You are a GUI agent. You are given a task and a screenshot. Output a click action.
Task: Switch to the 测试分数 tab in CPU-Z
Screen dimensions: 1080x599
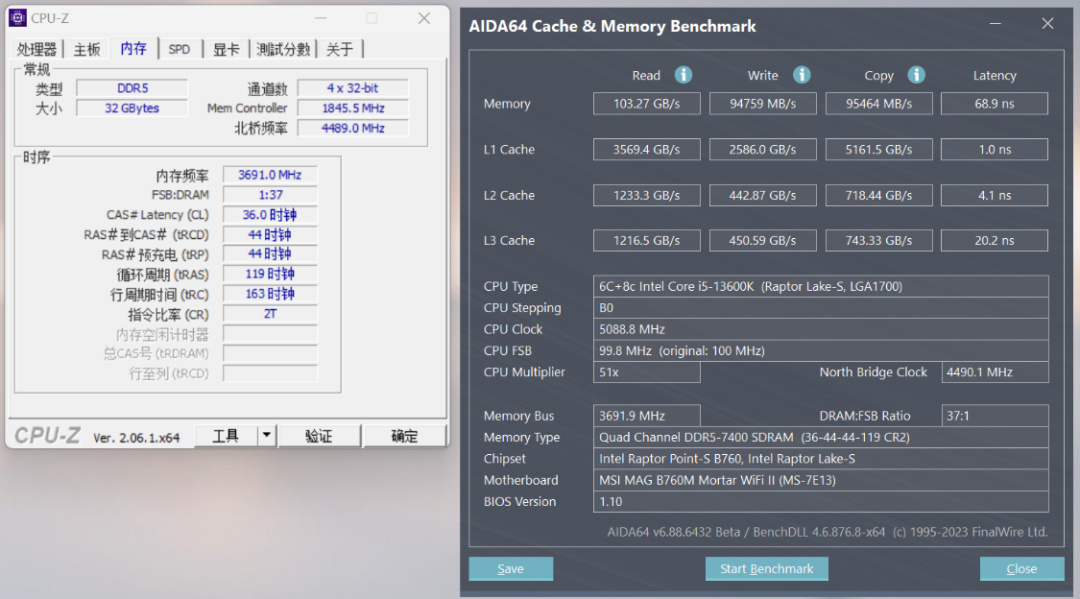point(283,49)
